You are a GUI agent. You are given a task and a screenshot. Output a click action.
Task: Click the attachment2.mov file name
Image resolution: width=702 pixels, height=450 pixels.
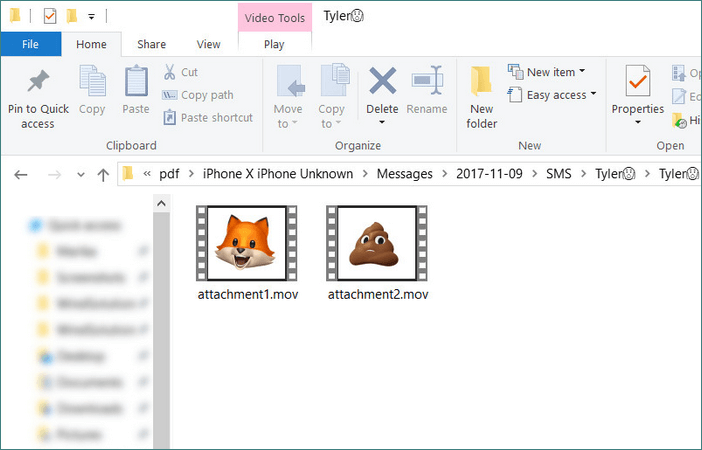click(378, 294)
